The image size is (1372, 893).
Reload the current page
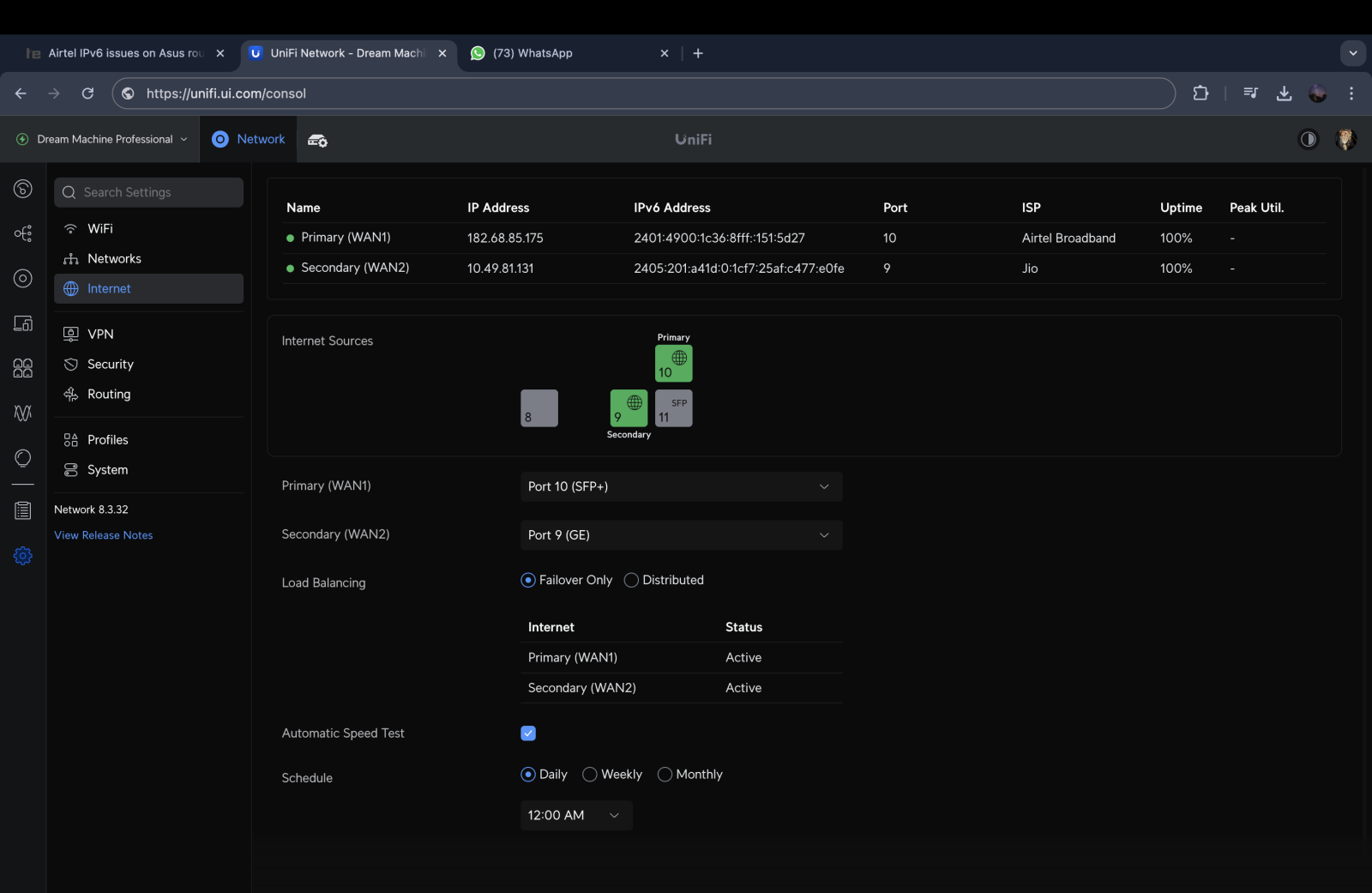tap(87, 94)
